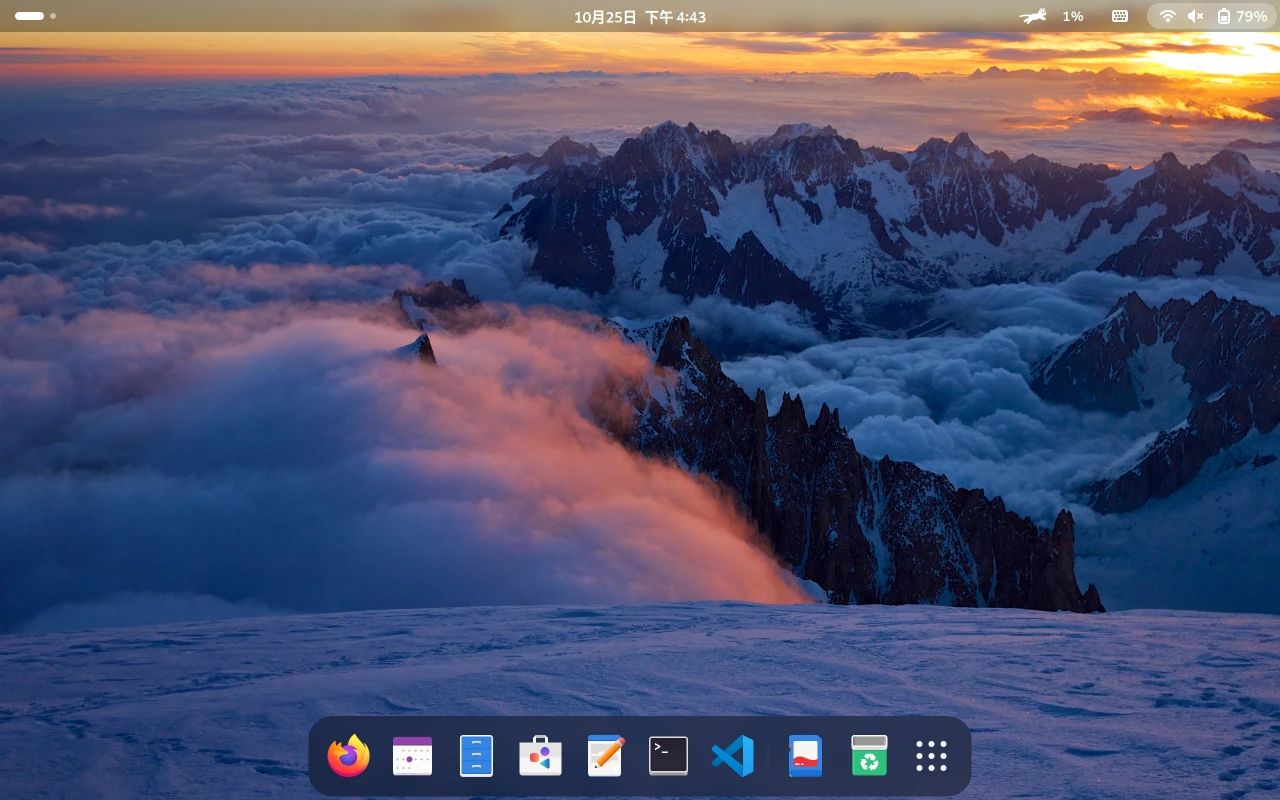Launch the Software store shopping bag icon
The width and height of the screenshot is (1280, 800).
[x=540, y=756]
